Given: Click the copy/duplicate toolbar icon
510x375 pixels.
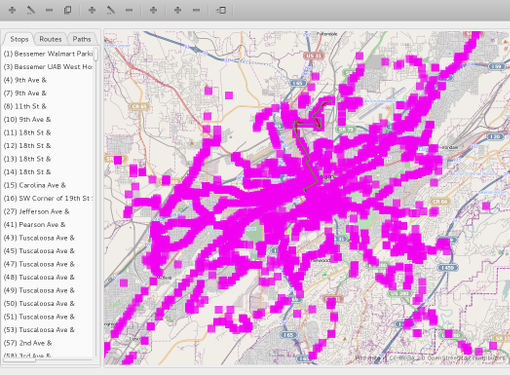Looking at the screenshot, I should 67,10.
